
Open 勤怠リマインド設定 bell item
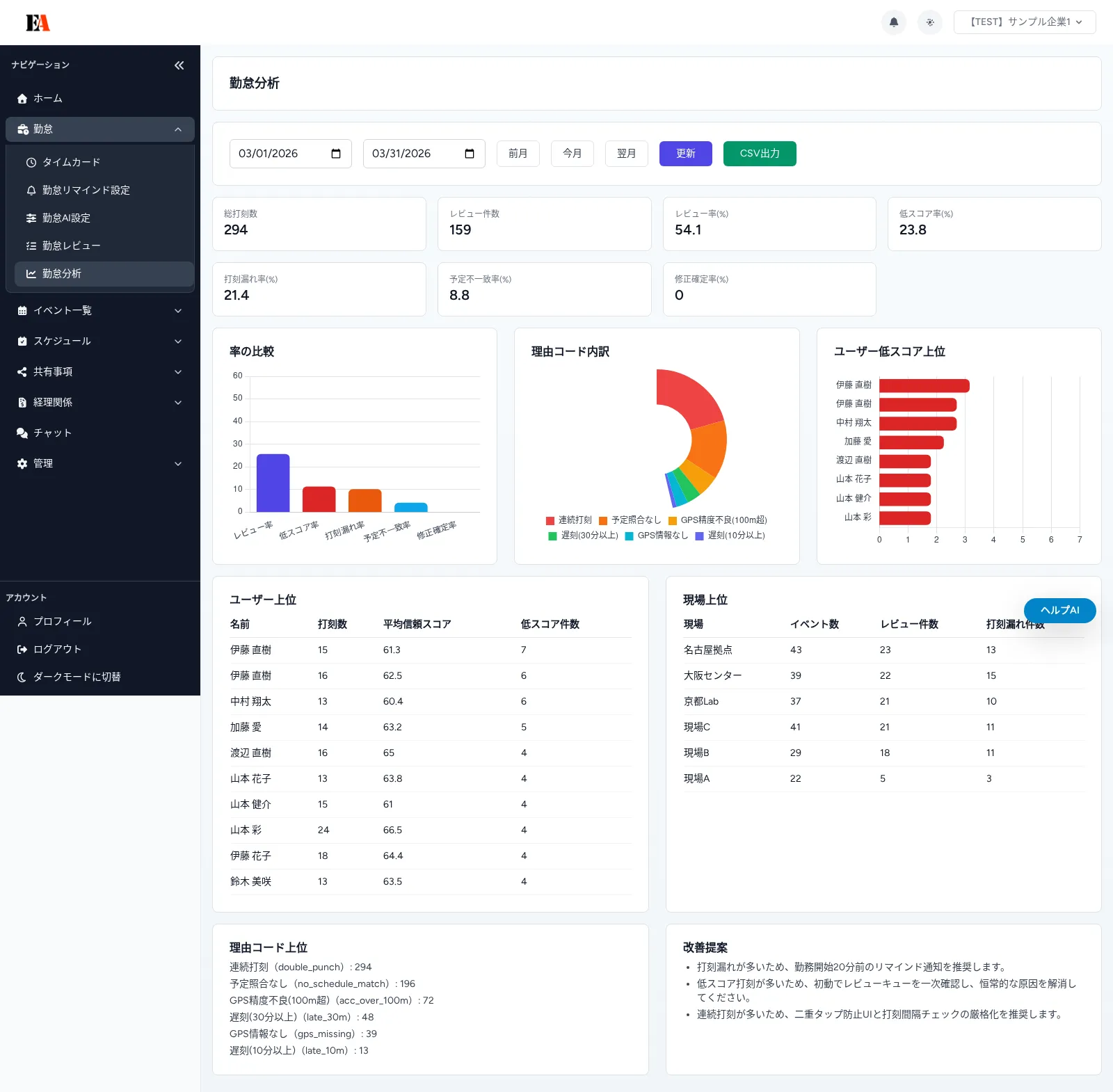click(86, 190)
